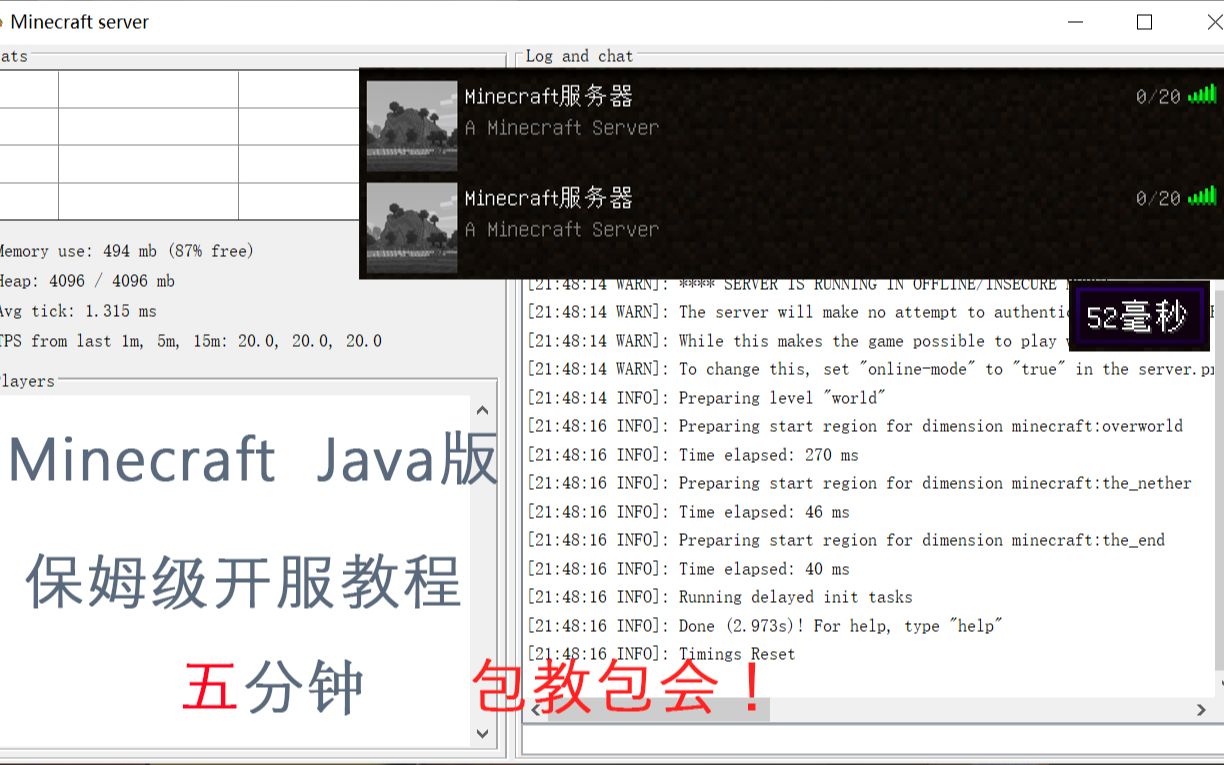
Task: Click the signal strength bars of the second server entry
Action: [1203, 197]
